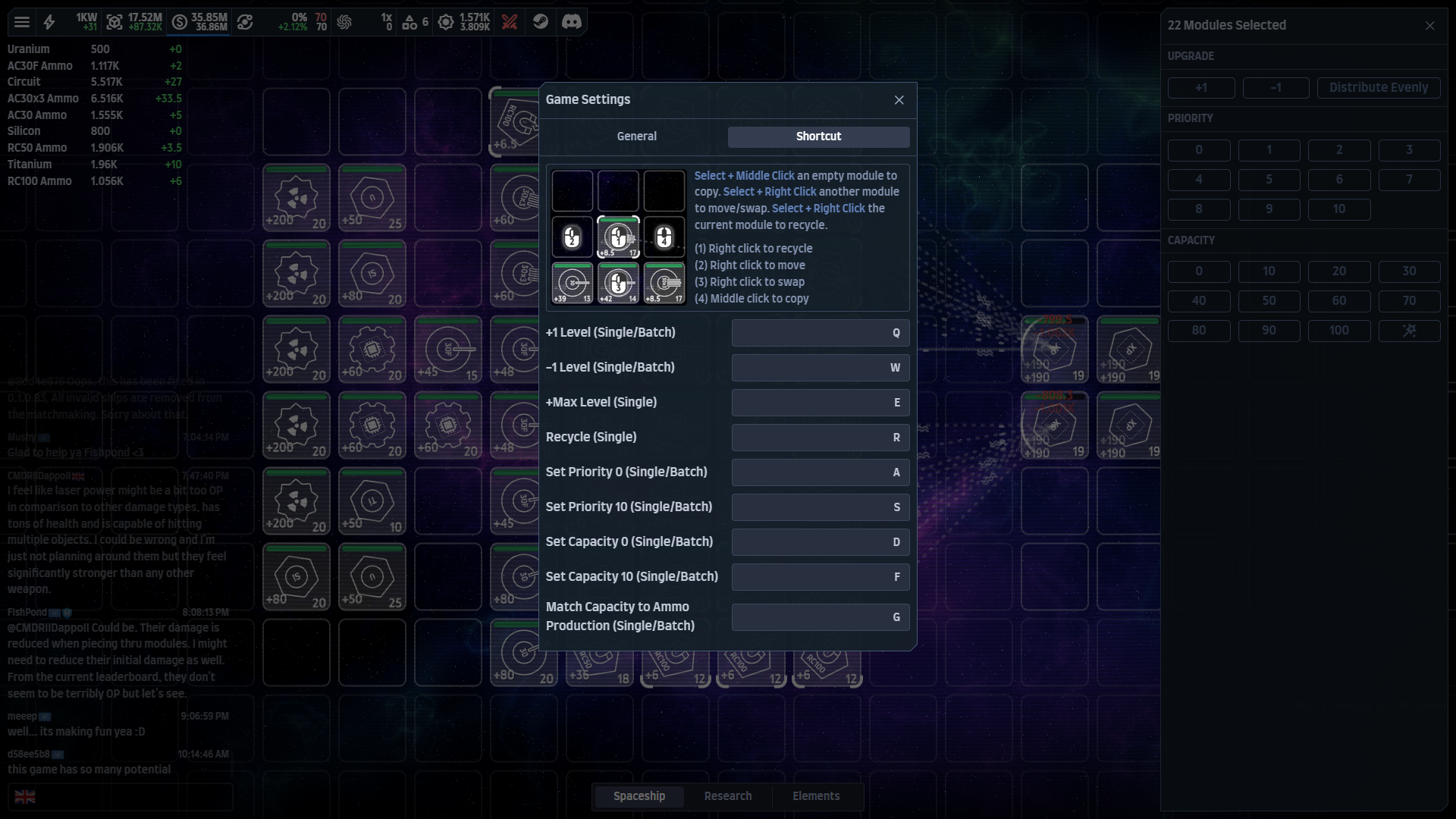Image resolution: width=1456 pixels, height=819 pixels.
Task: Click the shapes icon beside 6
Action: coord(409,22)
